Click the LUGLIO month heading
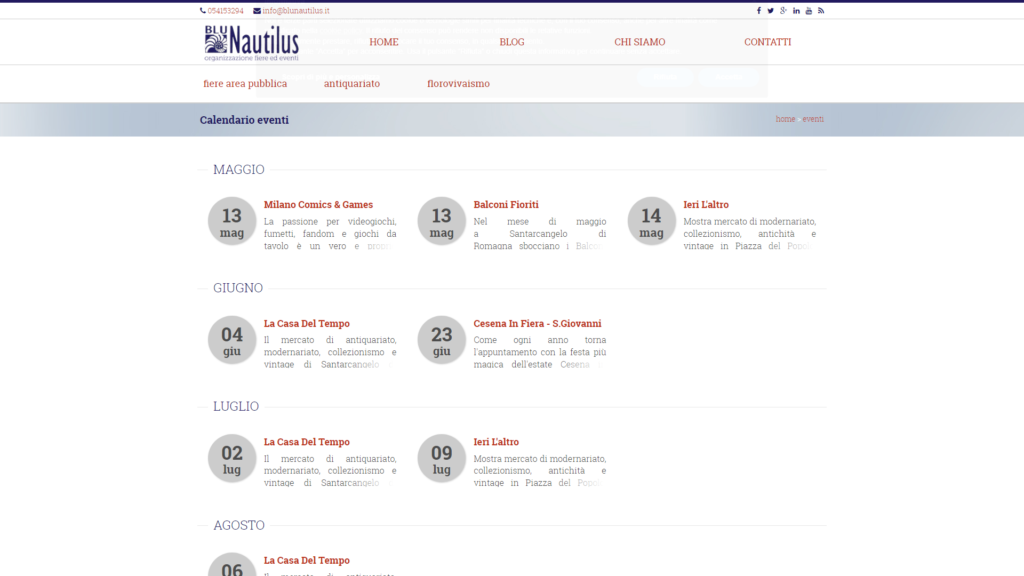 (236, 406)
